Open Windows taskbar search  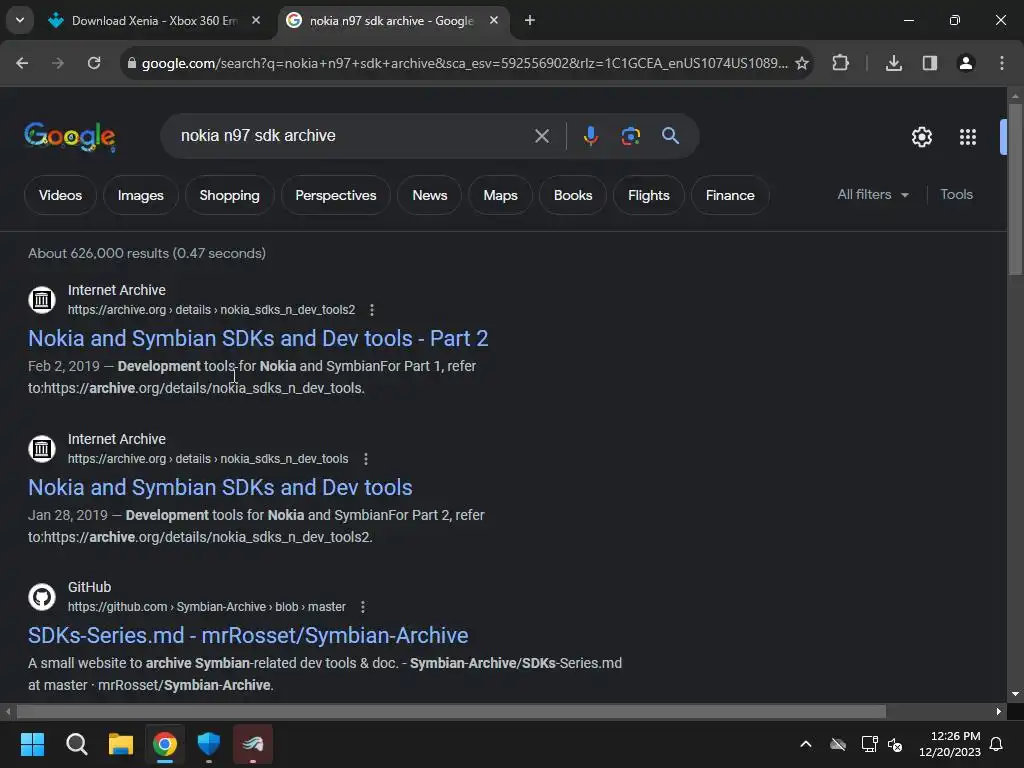[x=76, y=744]
